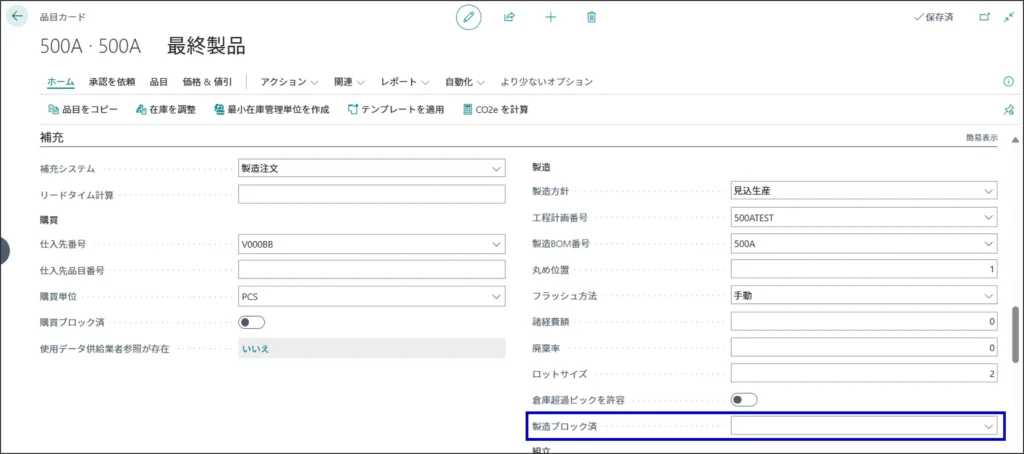Switch to the ホーム tab
This screenshot has height=454, width=1024.
tap(61, 81)
